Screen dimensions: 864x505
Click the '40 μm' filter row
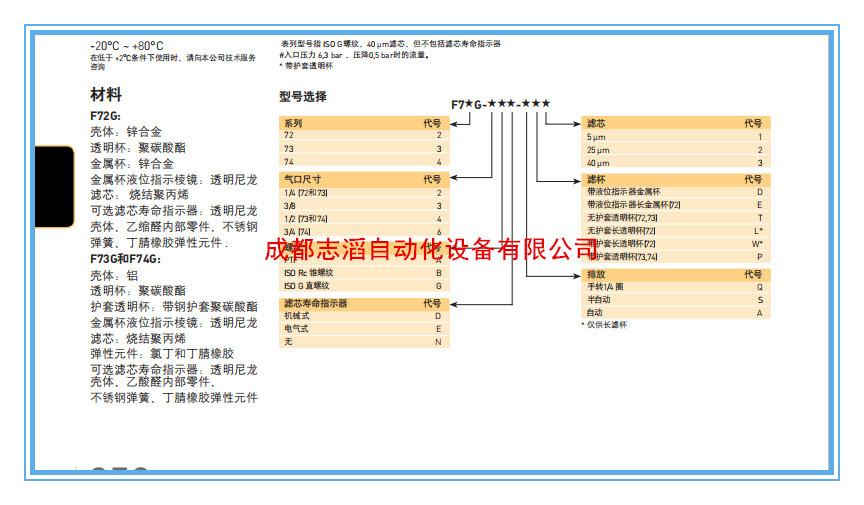coord(676,163)
